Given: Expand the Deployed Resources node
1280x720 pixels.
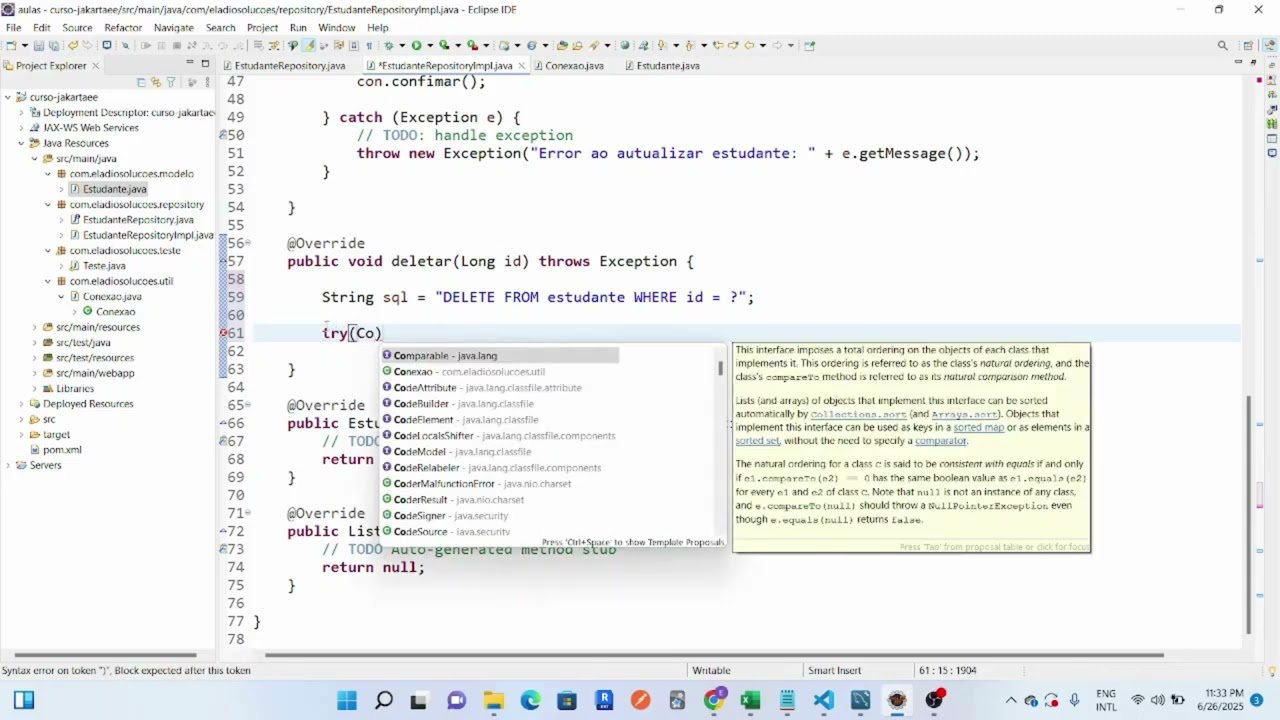Looking at the screenshot, I should tap(21, 404).
